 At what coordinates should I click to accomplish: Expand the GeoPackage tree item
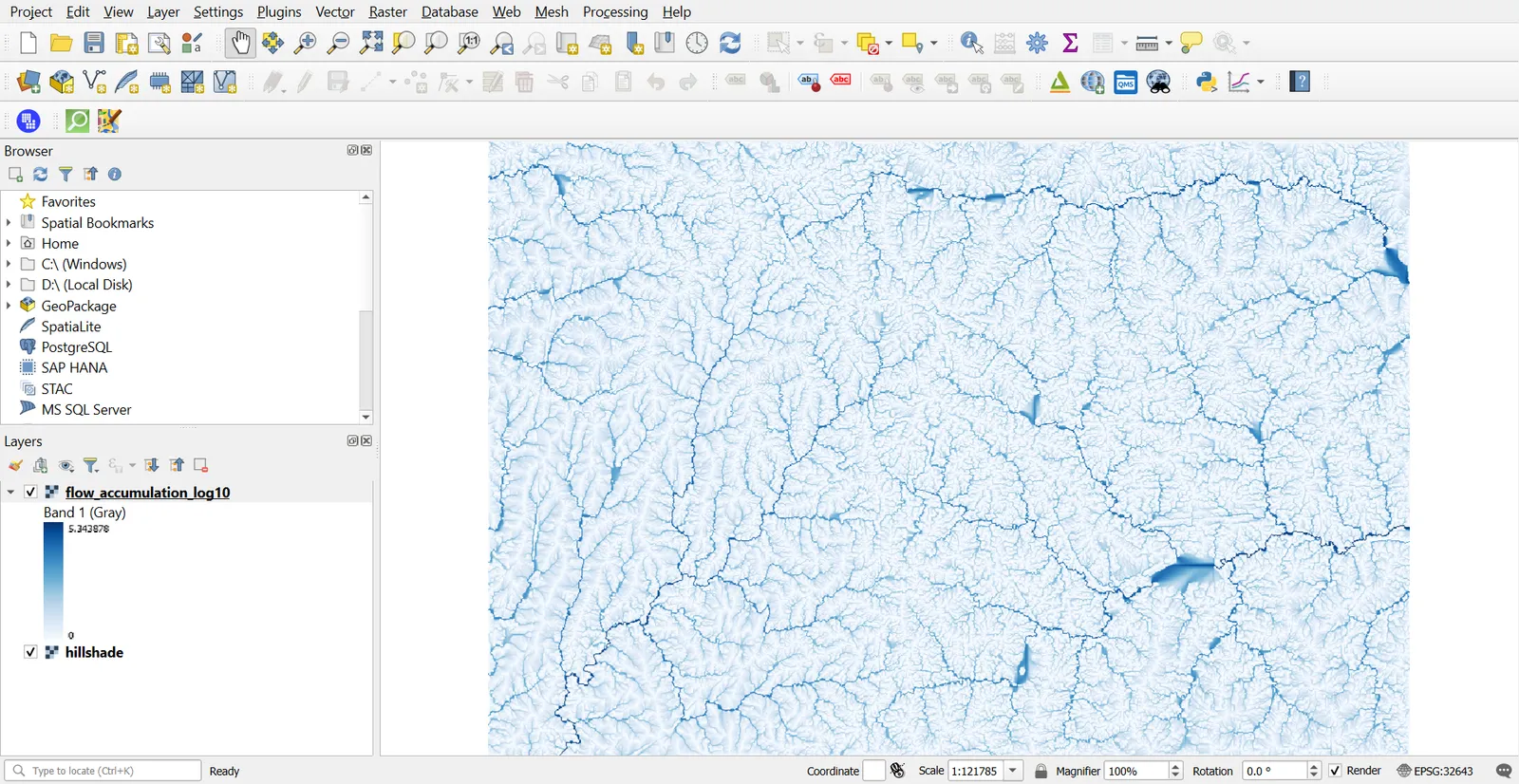pyautogui.click(x=9, y=306)
